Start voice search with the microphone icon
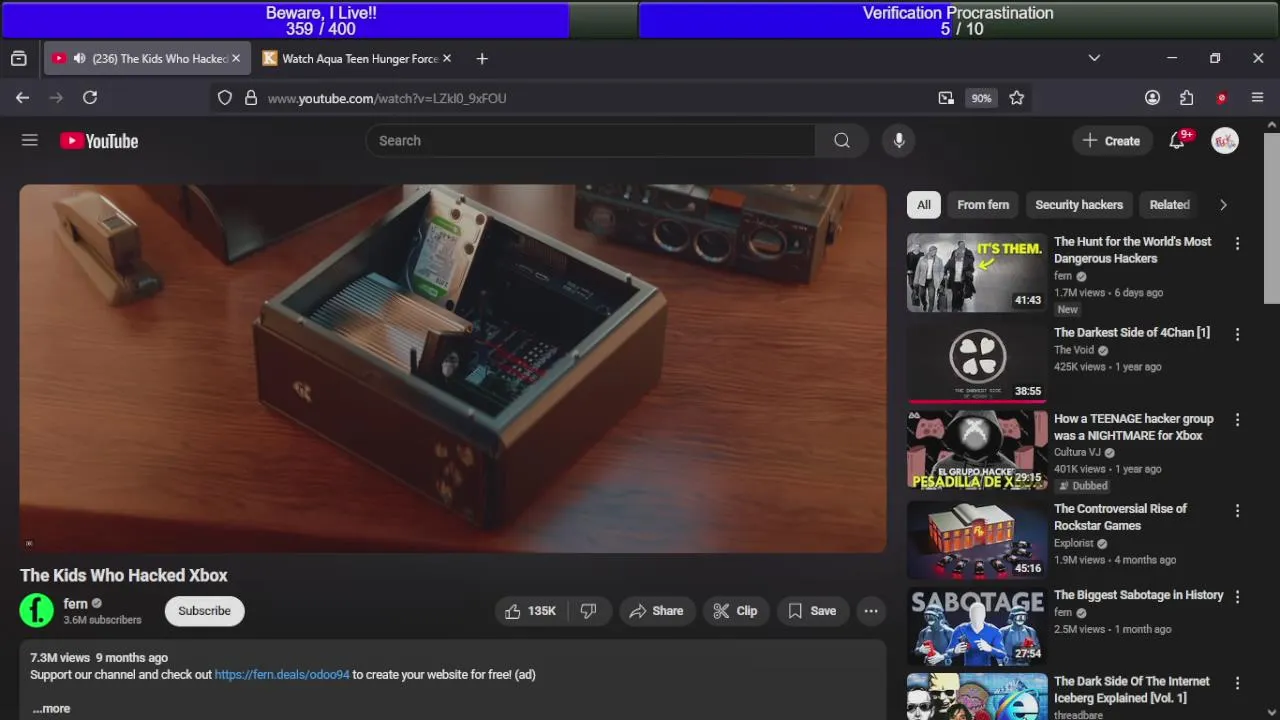This screenshot has width=1280, height=720. pyautogui.click(x=899, y=141)
